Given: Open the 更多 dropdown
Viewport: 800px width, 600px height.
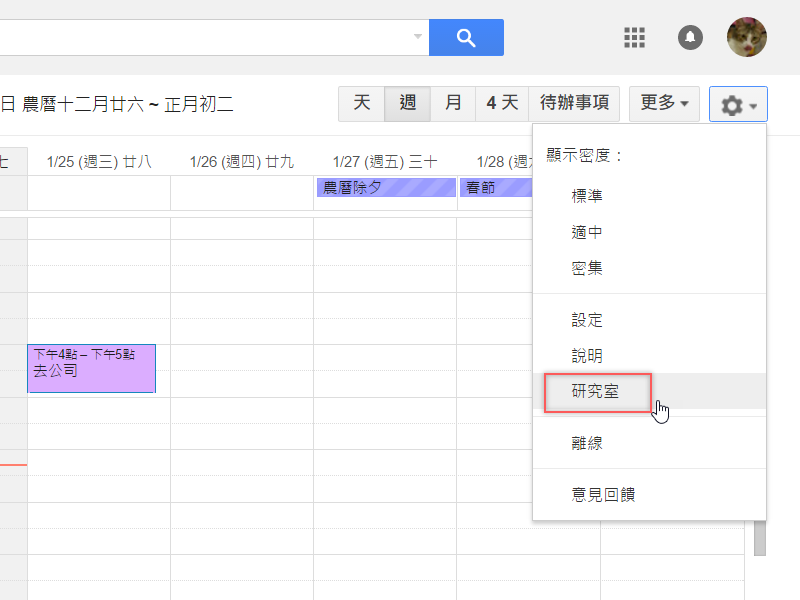Looking at the screenshot, I should [664, 104].
